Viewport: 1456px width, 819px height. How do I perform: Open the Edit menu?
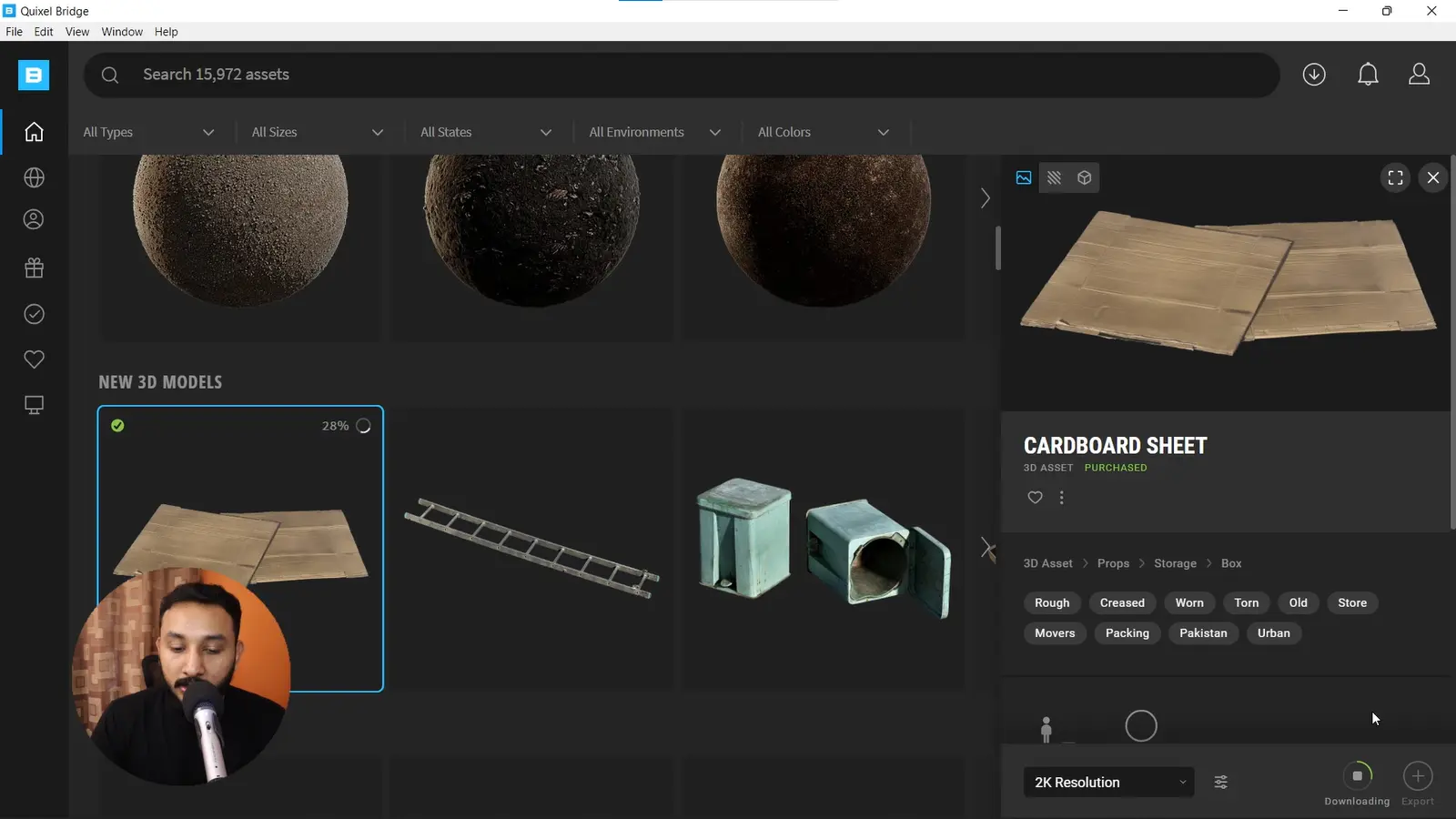pyautogui.click(x=44, y=32)
